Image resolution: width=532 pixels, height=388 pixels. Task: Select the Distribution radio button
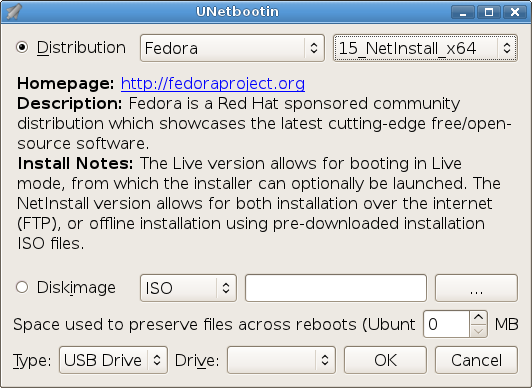pos(22,47)
